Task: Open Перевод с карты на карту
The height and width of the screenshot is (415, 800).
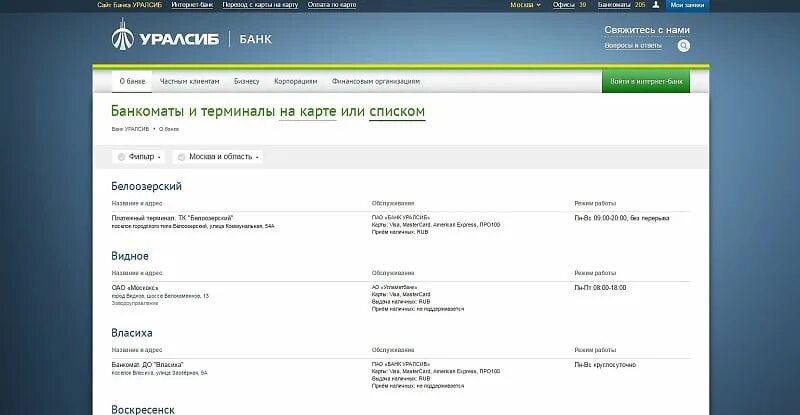Action: (260, 5)
